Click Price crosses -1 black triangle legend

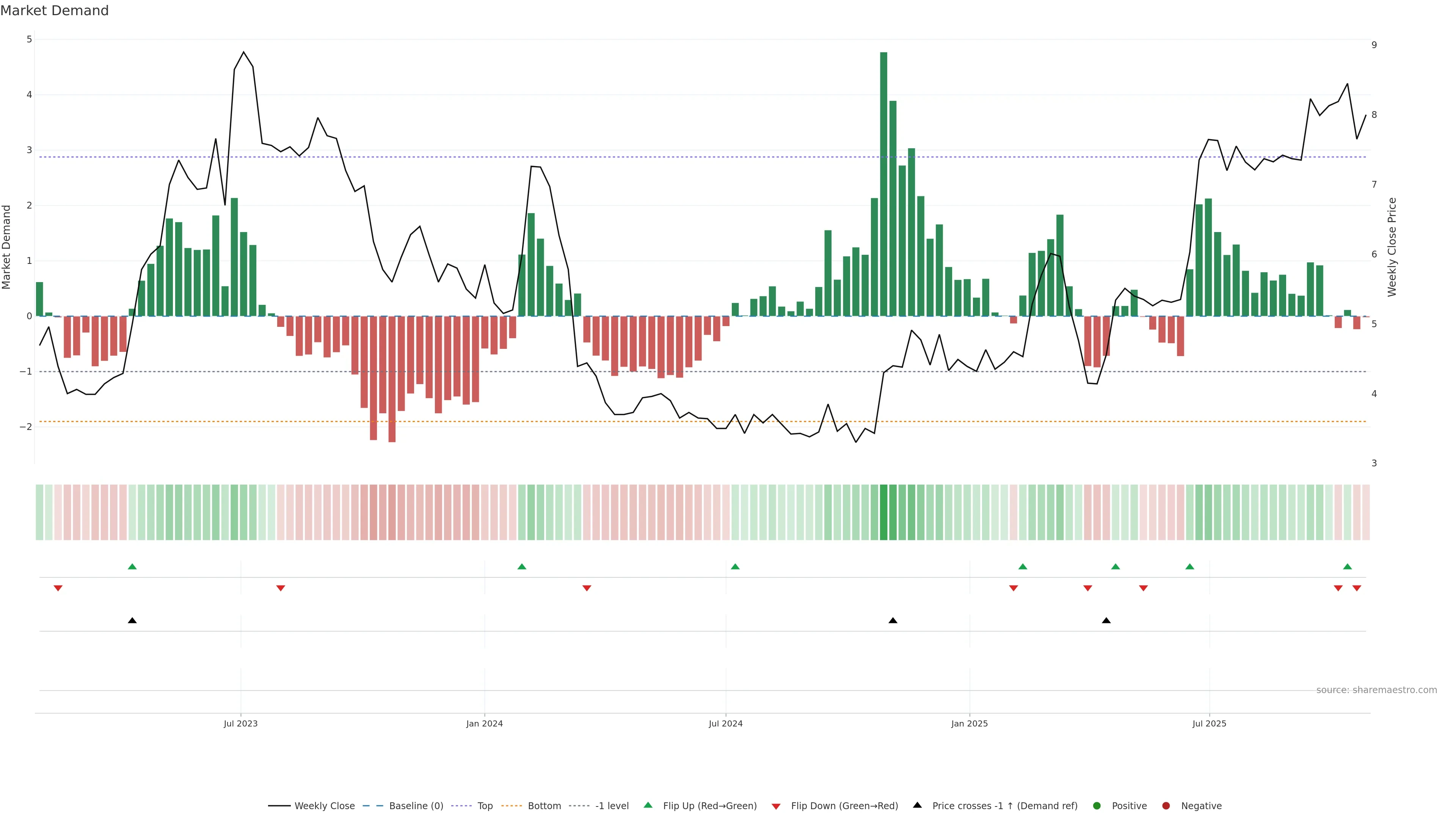click(917, 805)
